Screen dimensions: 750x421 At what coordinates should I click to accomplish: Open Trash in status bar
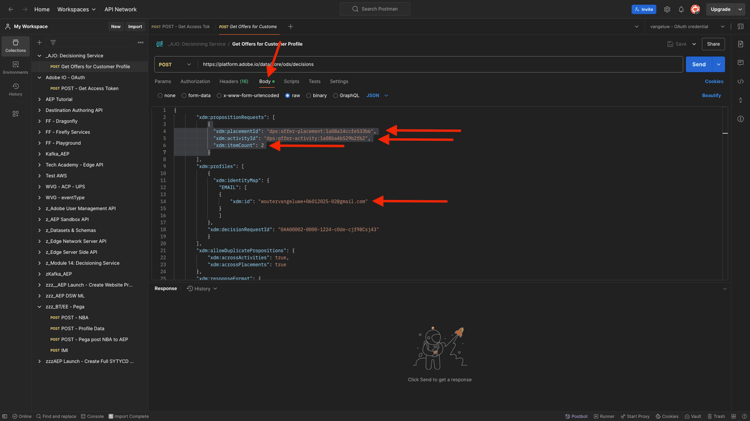[717, 416]
